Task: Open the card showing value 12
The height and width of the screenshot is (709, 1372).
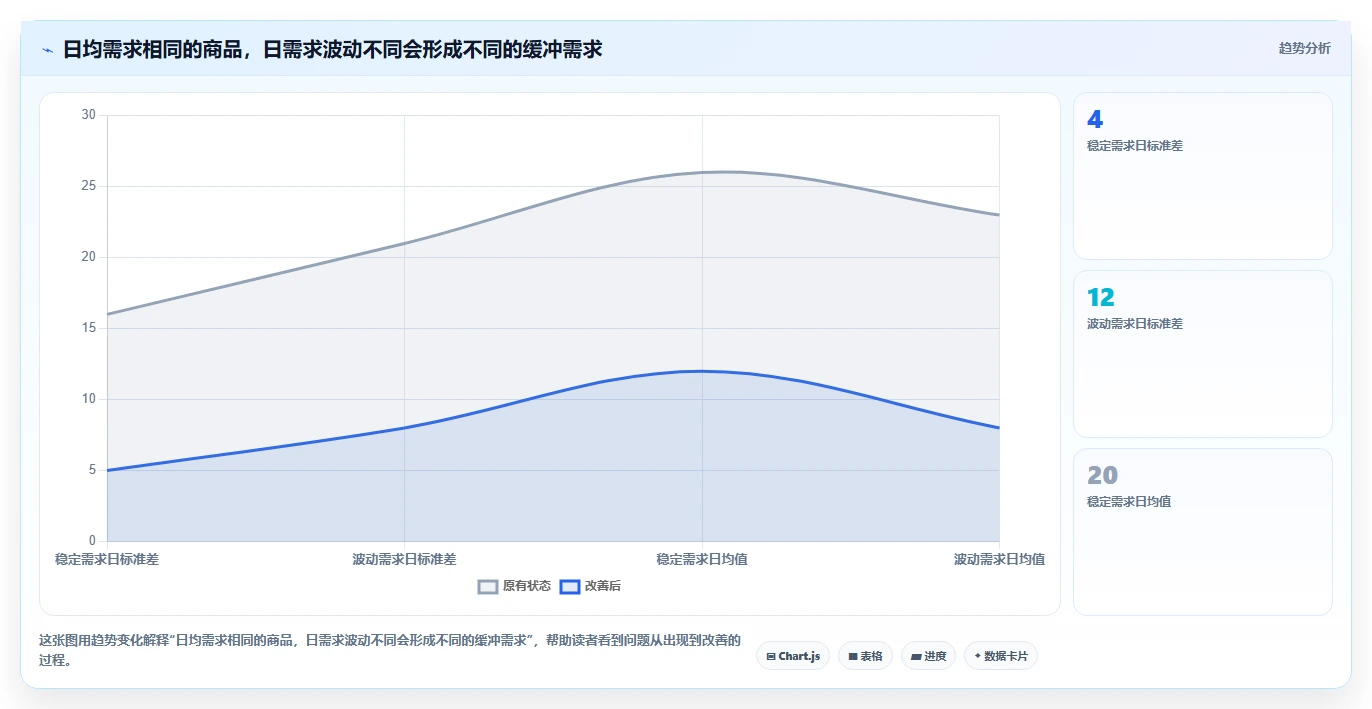Action: 1203,354
